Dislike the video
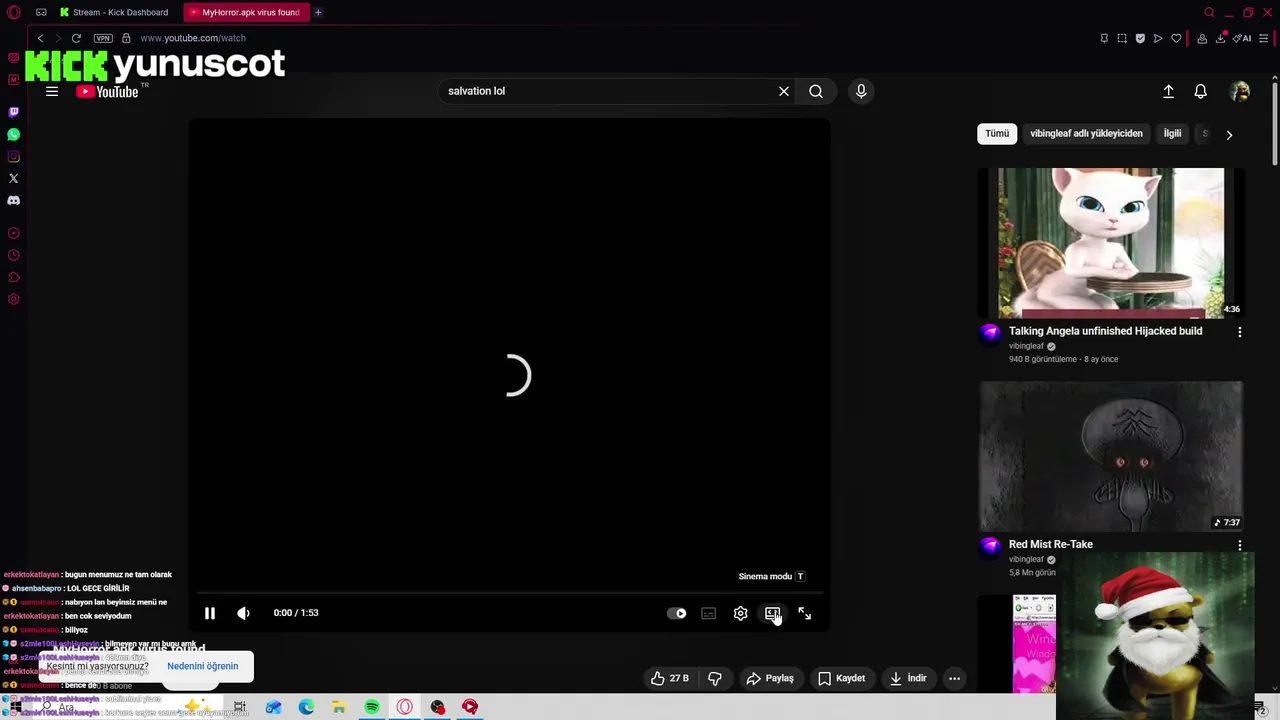Screen dimensions: 1280x720 coord(714,678)
